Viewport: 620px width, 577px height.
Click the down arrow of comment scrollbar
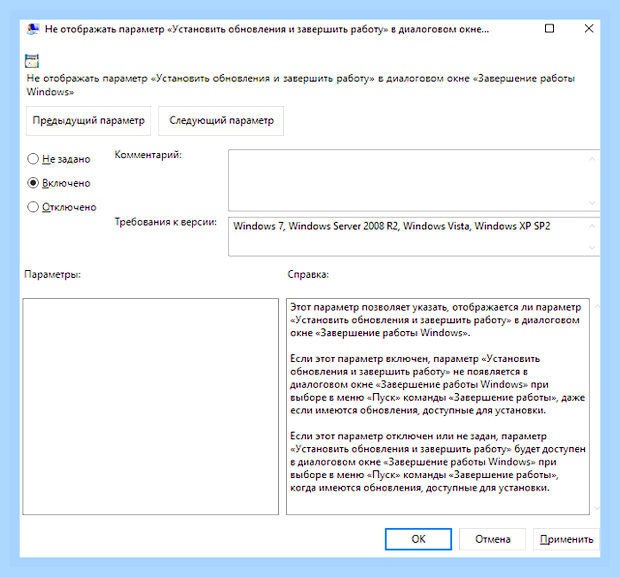click(592, 203)
